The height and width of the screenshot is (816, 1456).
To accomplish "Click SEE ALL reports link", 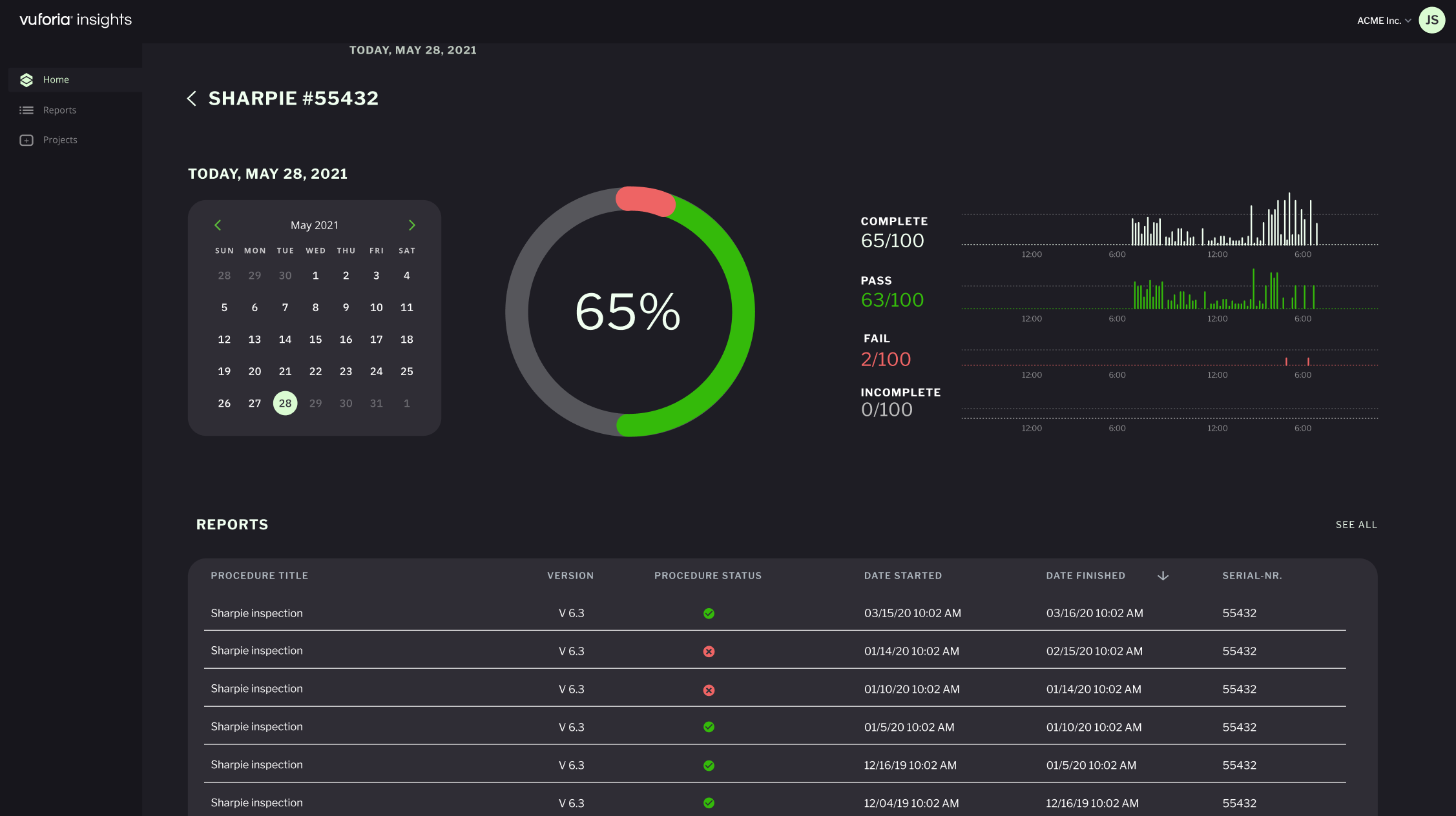I will 1356,525.
